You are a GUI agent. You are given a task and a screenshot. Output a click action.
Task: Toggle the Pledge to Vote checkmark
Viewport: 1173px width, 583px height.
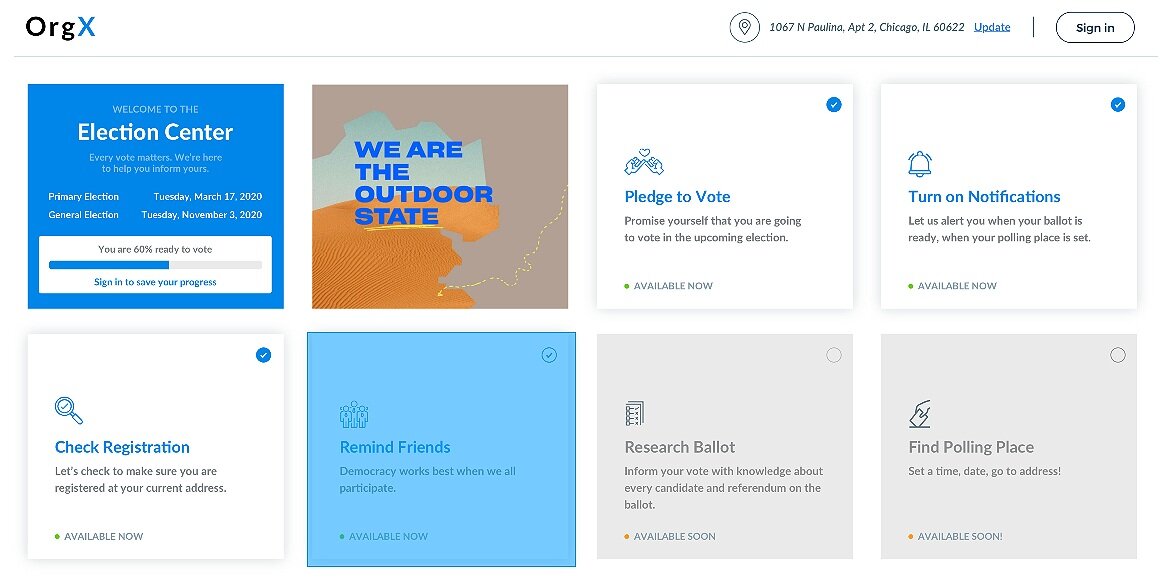coord(833,105)
